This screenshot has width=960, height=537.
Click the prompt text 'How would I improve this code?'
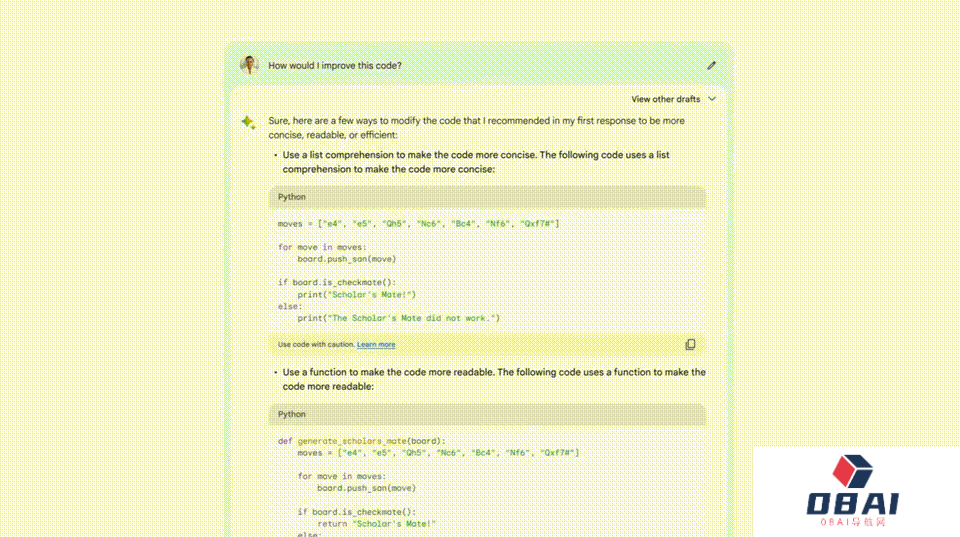[x=335, y=66]
